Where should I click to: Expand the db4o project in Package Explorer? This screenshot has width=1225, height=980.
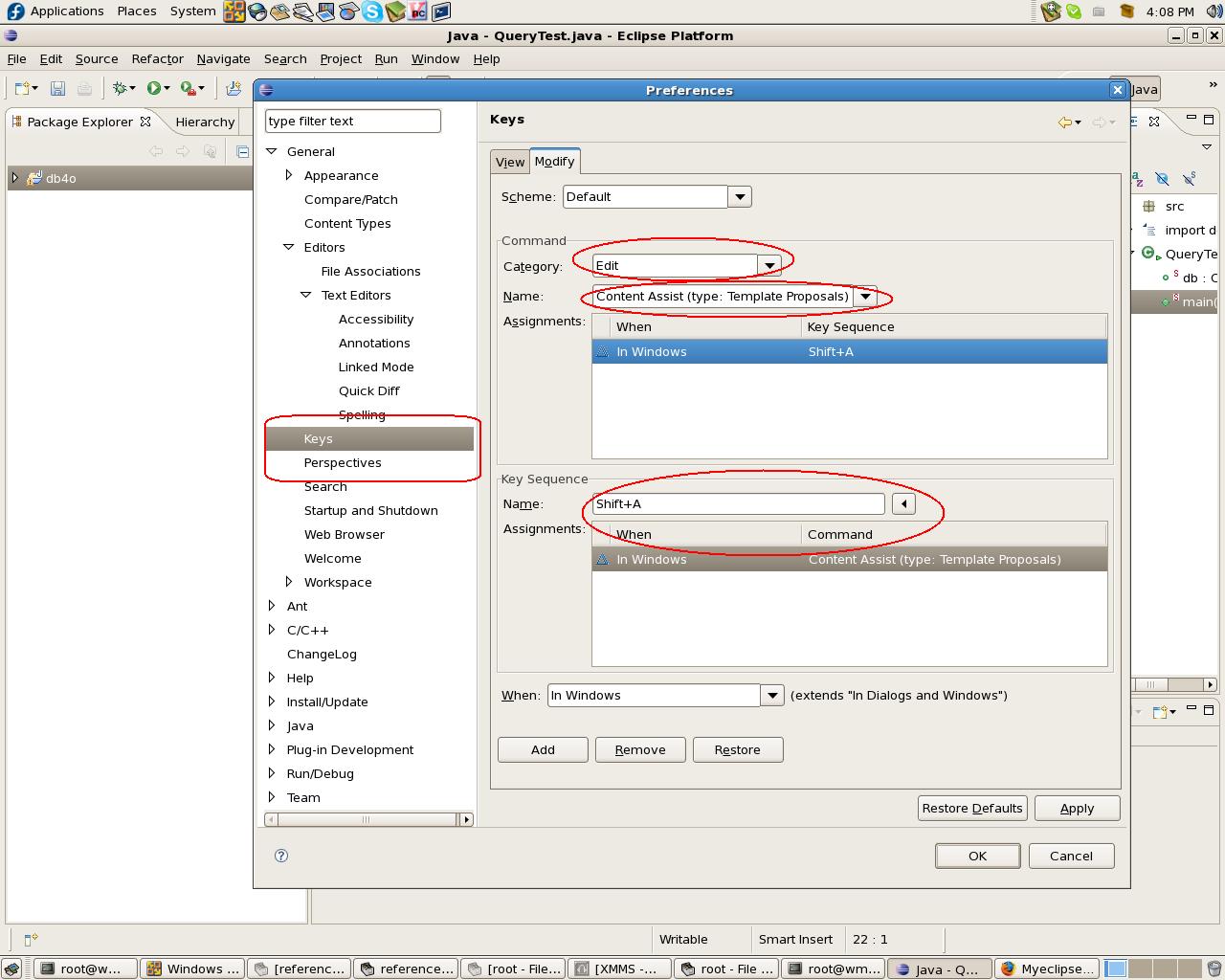(14, 178)
